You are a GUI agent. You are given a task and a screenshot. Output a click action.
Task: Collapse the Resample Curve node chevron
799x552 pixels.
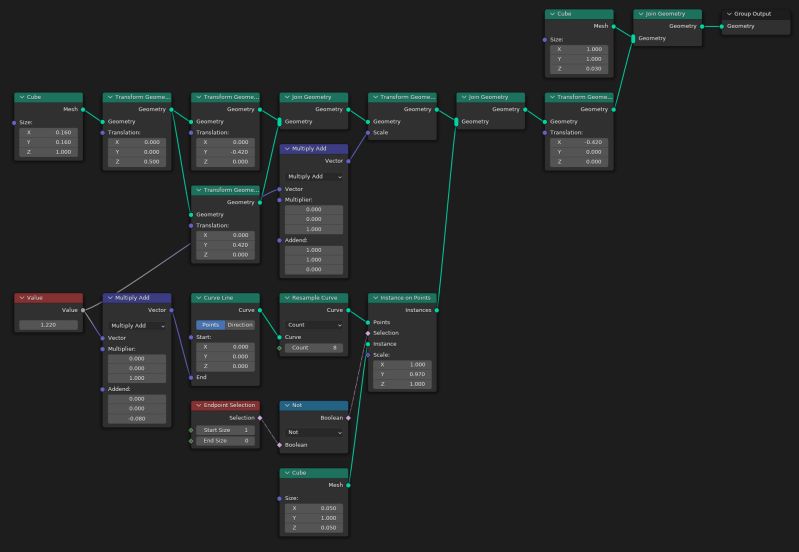287,298
